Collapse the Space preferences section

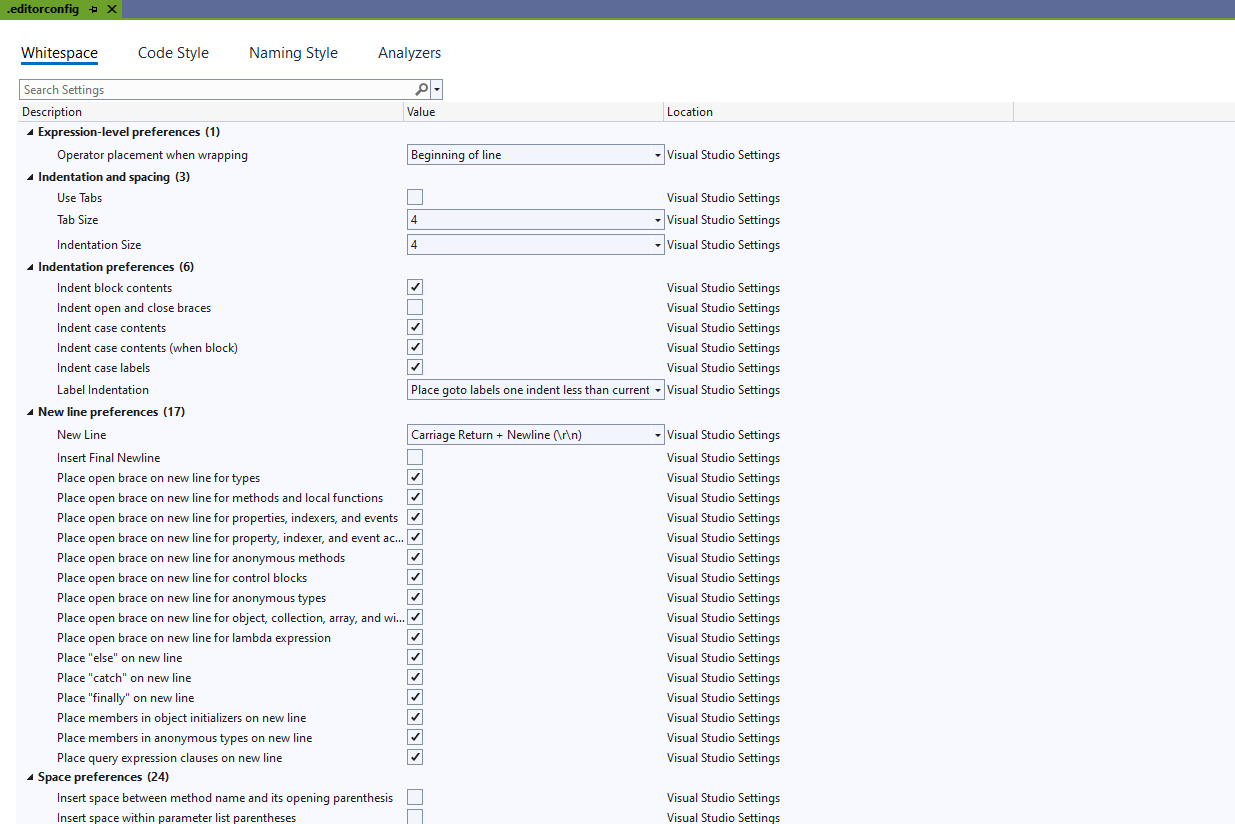coord(28,777)
